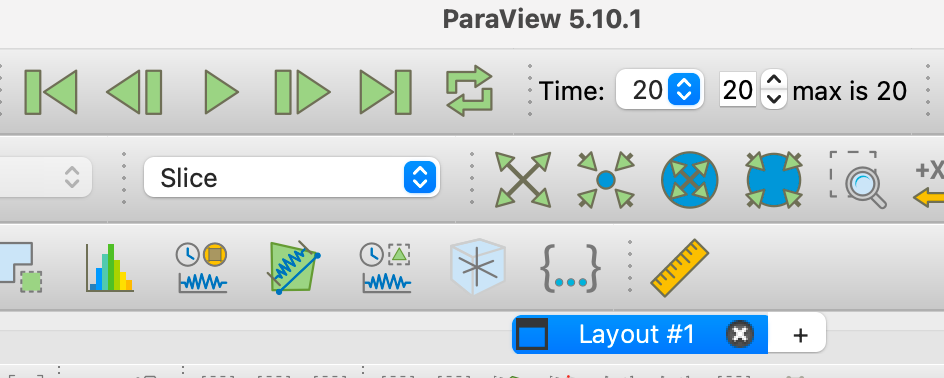Screen dimensions: 944x378
Task: Add a new layout tab with plus
Action: click(x=800, y=335)
